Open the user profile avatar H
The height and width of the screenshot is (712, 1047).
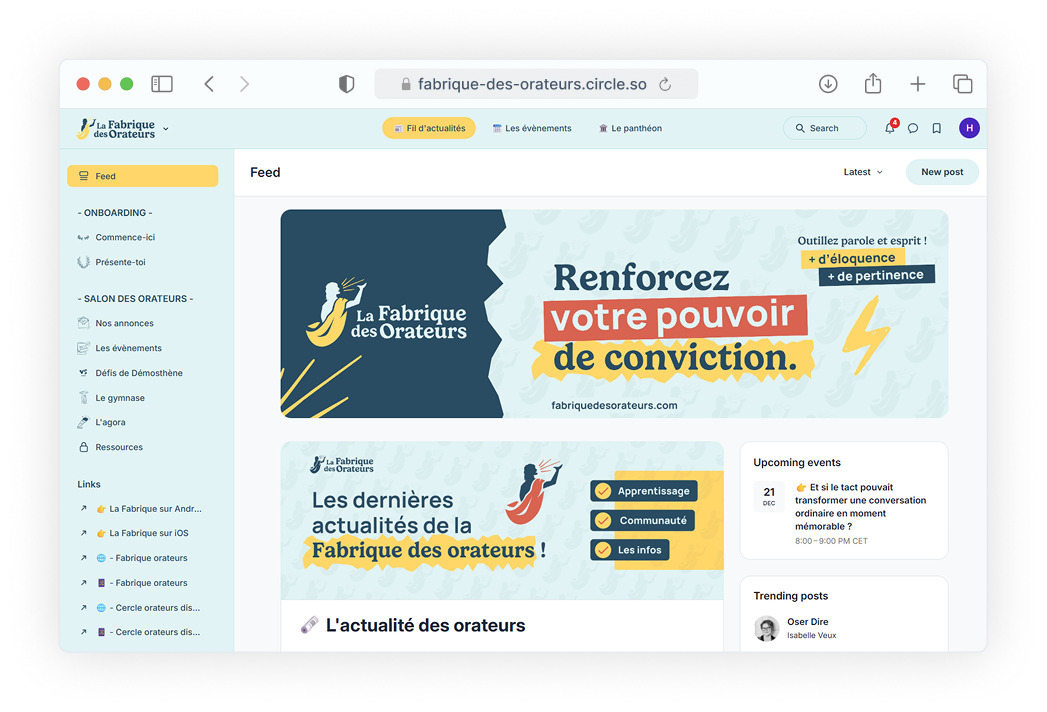(968, 128)
